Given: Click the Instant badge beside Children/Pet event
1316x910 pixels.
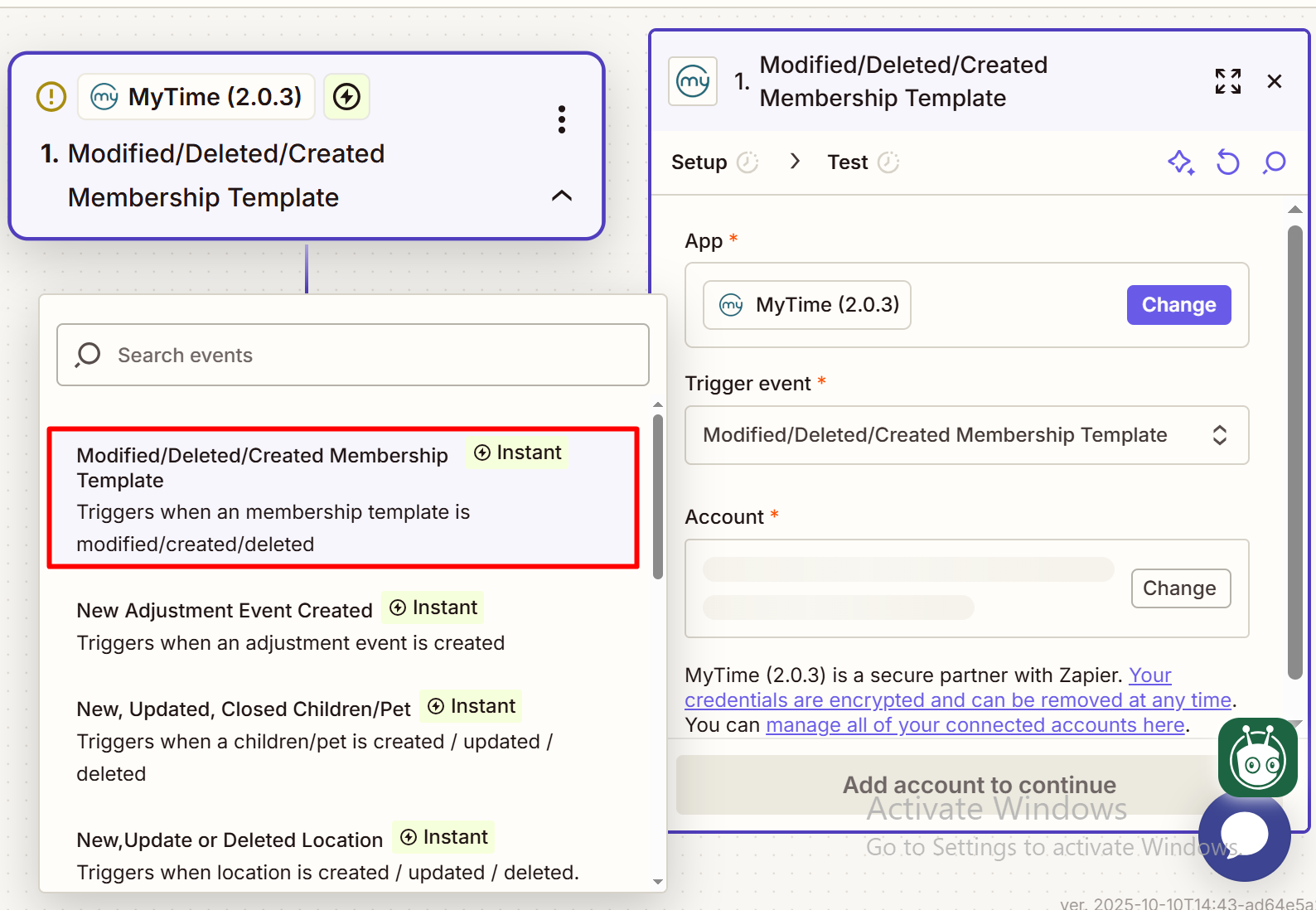Looking at the screenshot, I should 471,706.
